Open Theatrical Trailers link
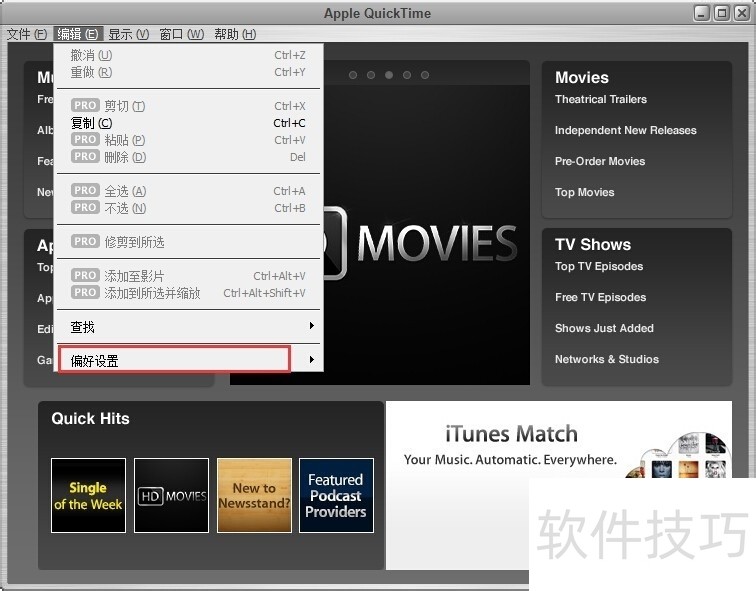The height and width of the screenshot is (591, 756). point(601,99)
